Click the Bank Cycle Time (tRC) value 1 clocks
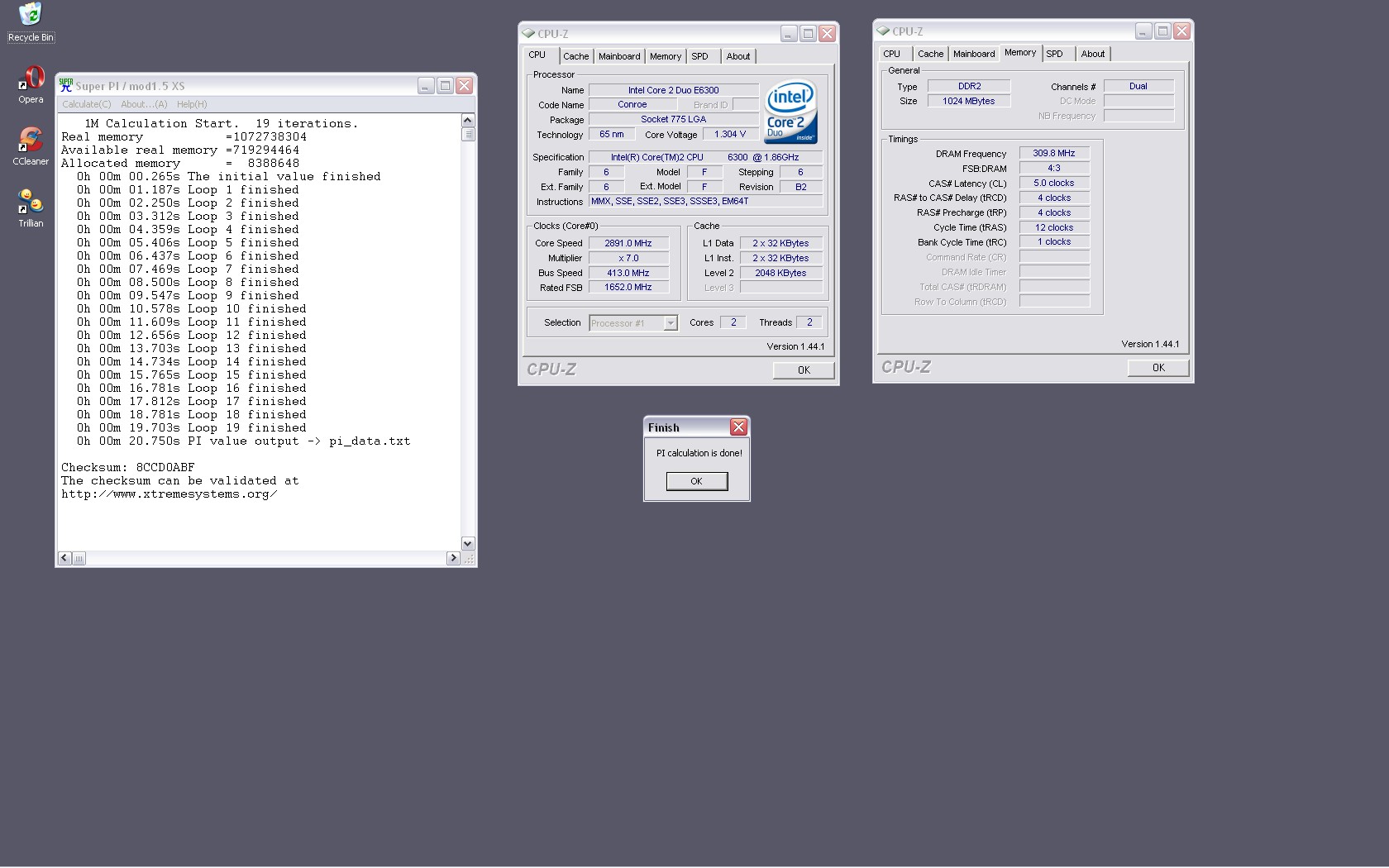Viewport: 1389px width, 868px height. tap(1054, 242)
